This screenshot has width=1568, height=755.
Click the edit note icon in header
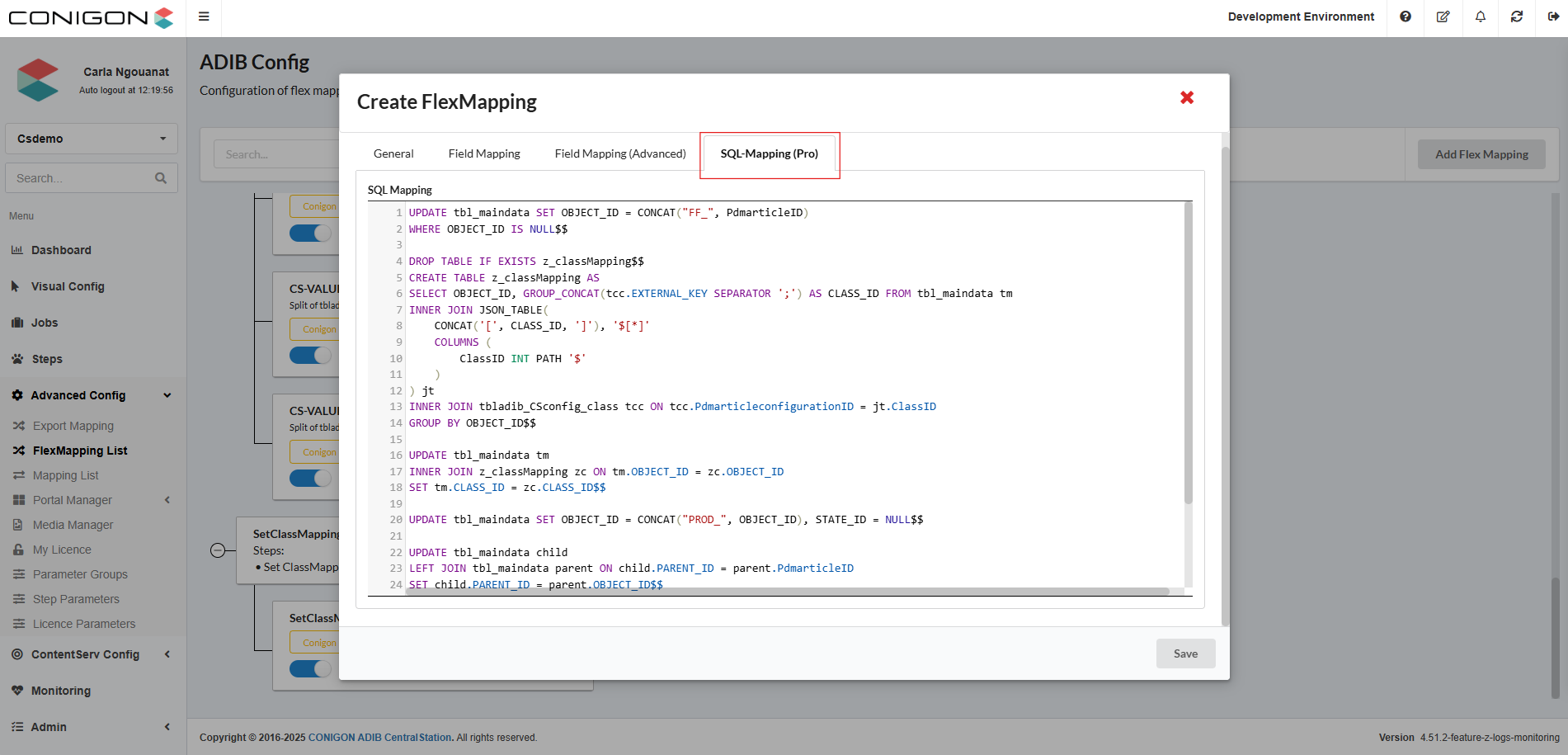click(1443, 17)
